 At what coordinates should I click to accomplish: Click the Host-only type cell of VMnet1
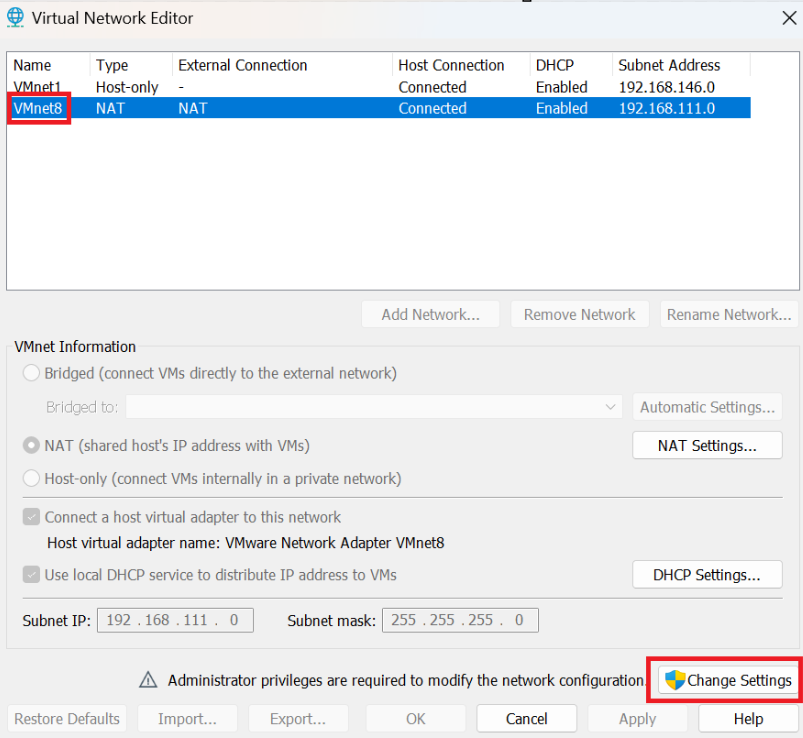(x=127, y=87)
